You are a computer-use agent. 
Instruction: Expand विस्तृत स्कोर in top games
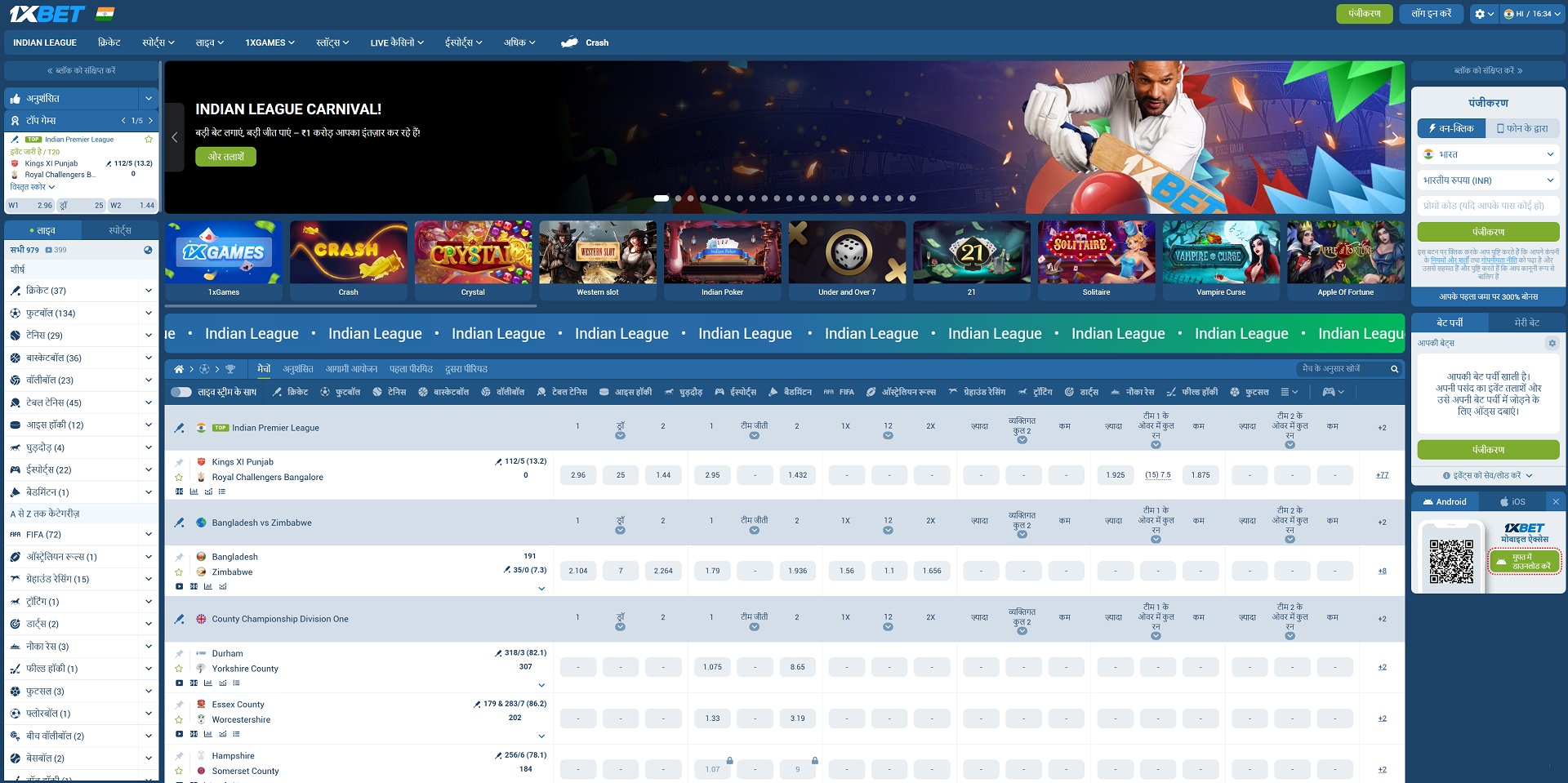tap(33, 187)
